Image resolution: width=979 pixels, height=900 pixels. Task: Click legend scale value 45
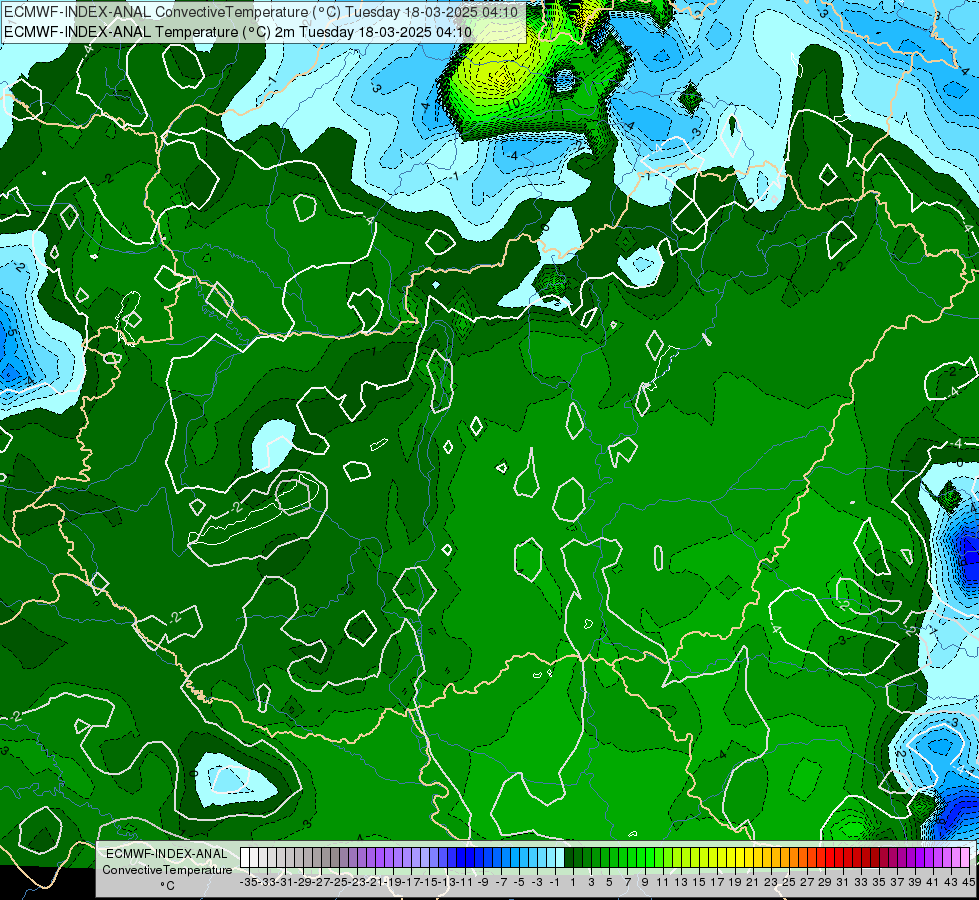968,882
